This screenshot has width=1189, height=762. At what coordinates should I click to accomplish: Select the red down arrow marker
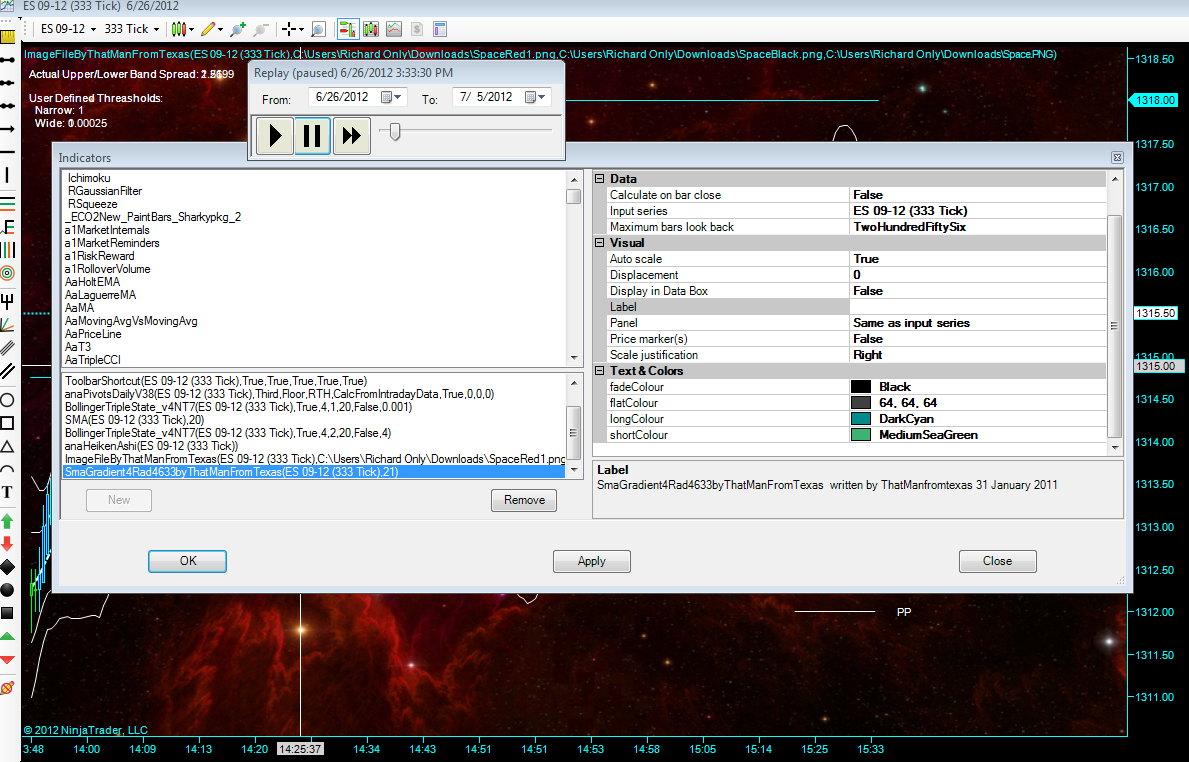pyautogui.click(x=8, y=544)
